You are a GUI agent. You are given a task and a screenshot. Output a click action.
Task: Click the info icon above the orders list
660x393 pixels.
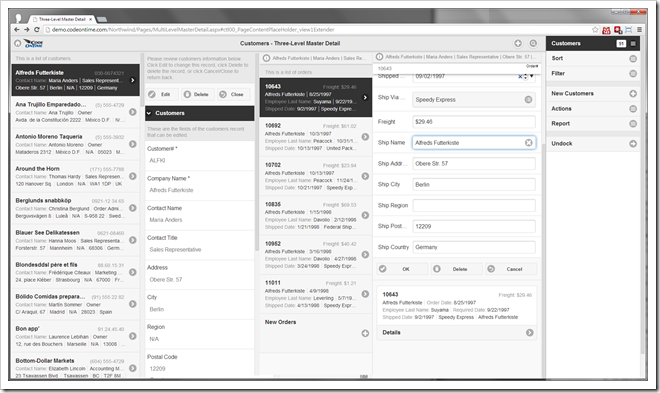[266, 58]
